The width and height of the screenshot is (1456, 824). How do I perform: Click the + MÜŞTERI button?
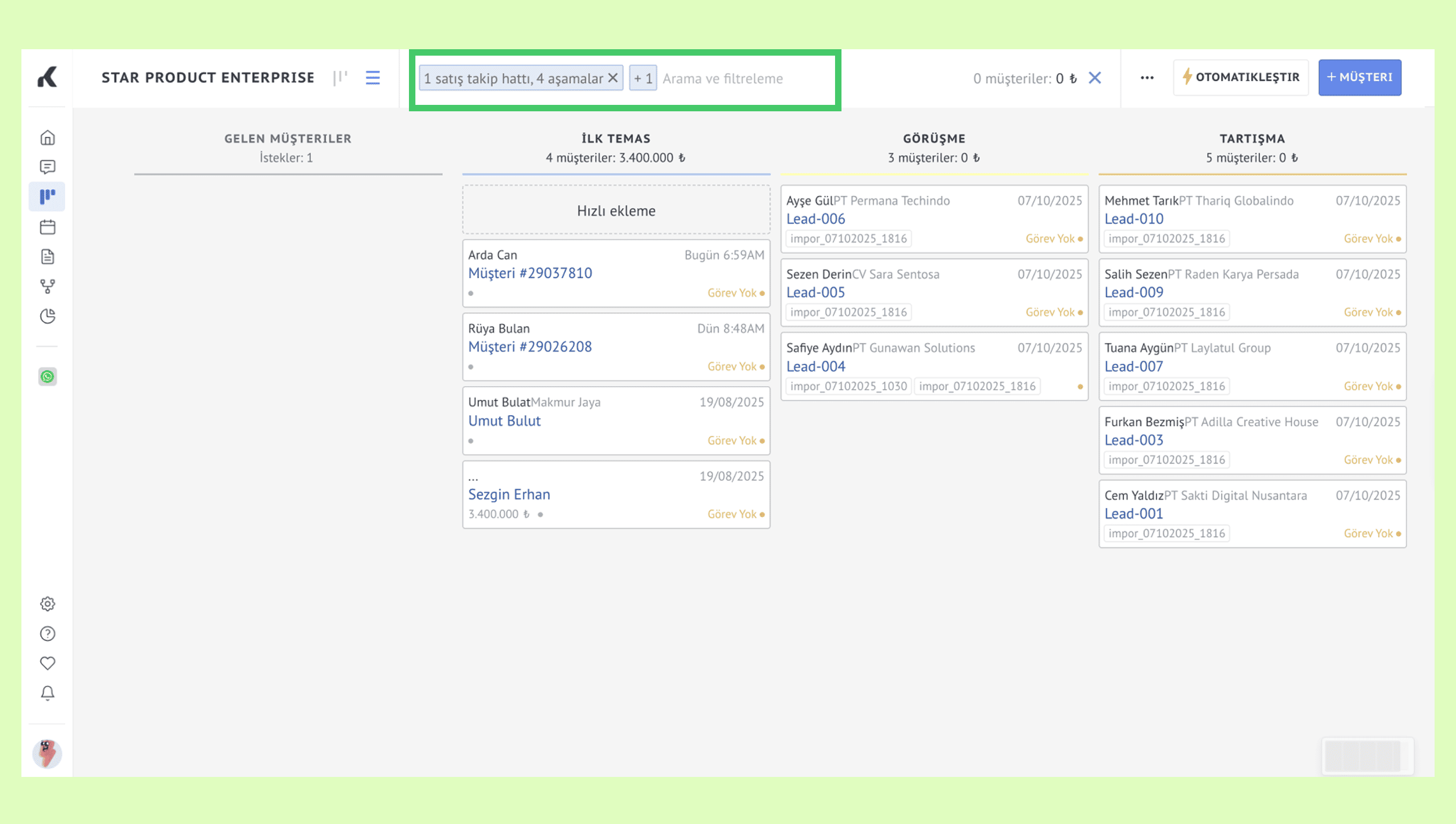click(x=1359, y=78)
